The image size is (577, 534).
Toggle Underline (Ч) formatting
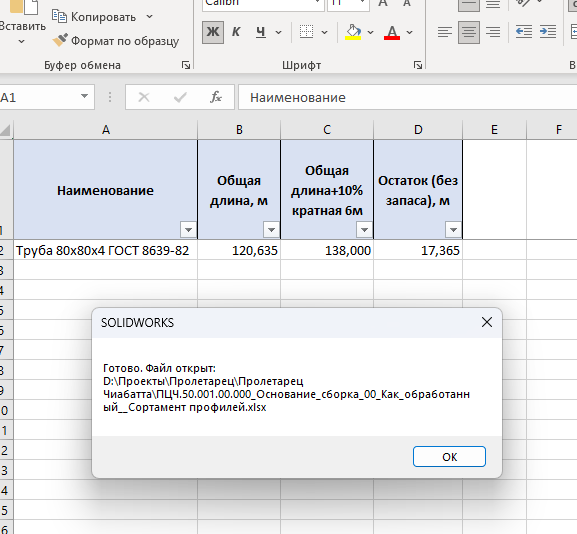tap(261, 32)
